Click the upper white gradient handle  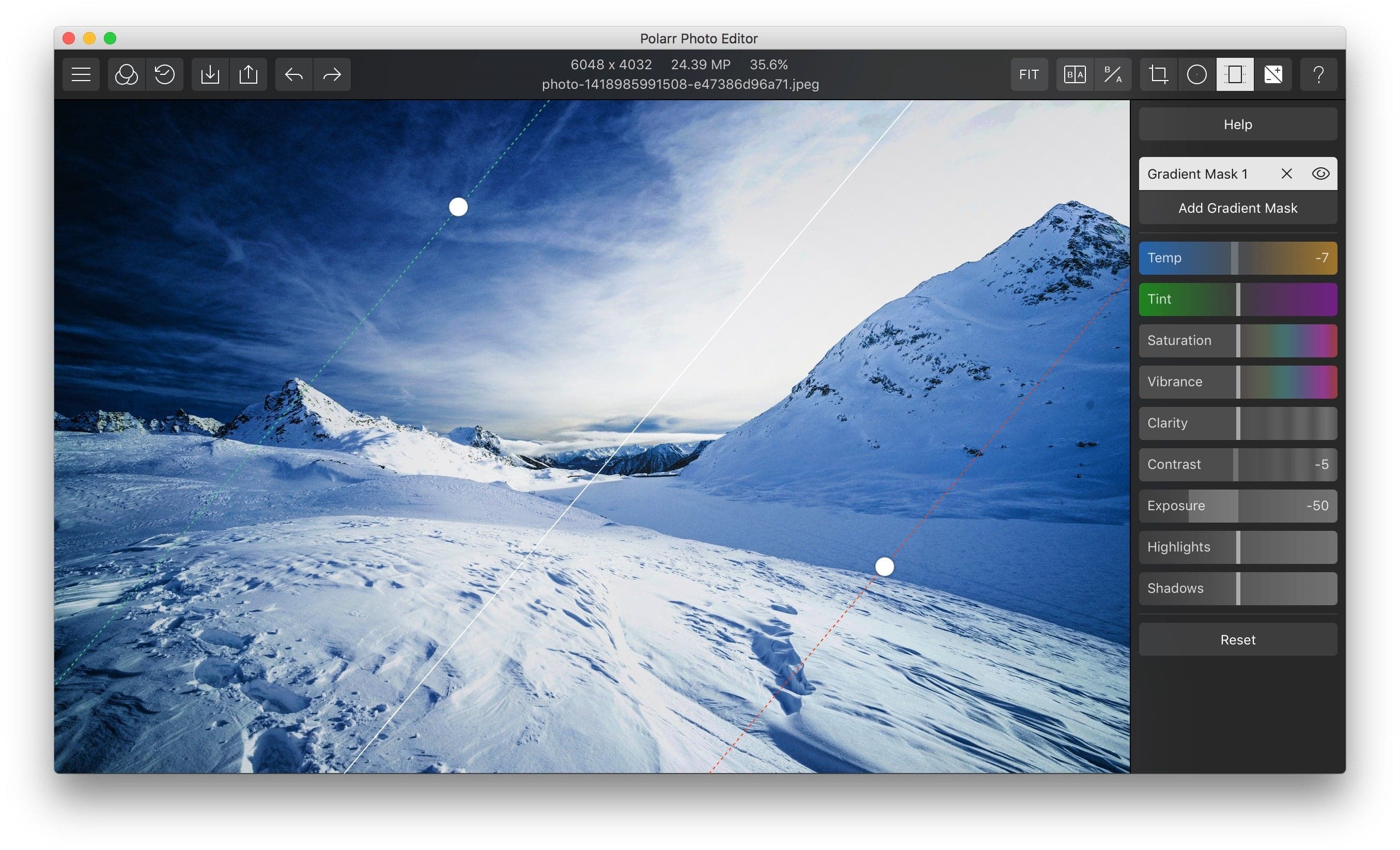(458, 207)
